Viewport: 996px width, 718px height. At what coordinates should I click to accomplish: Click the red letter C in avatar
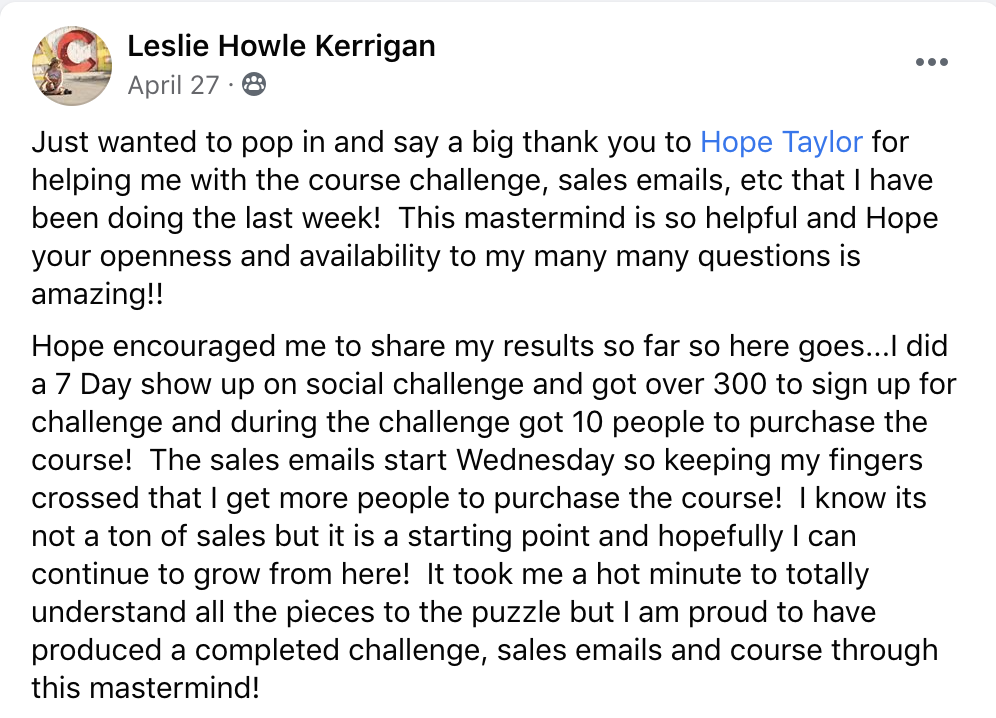click(81, 50)
